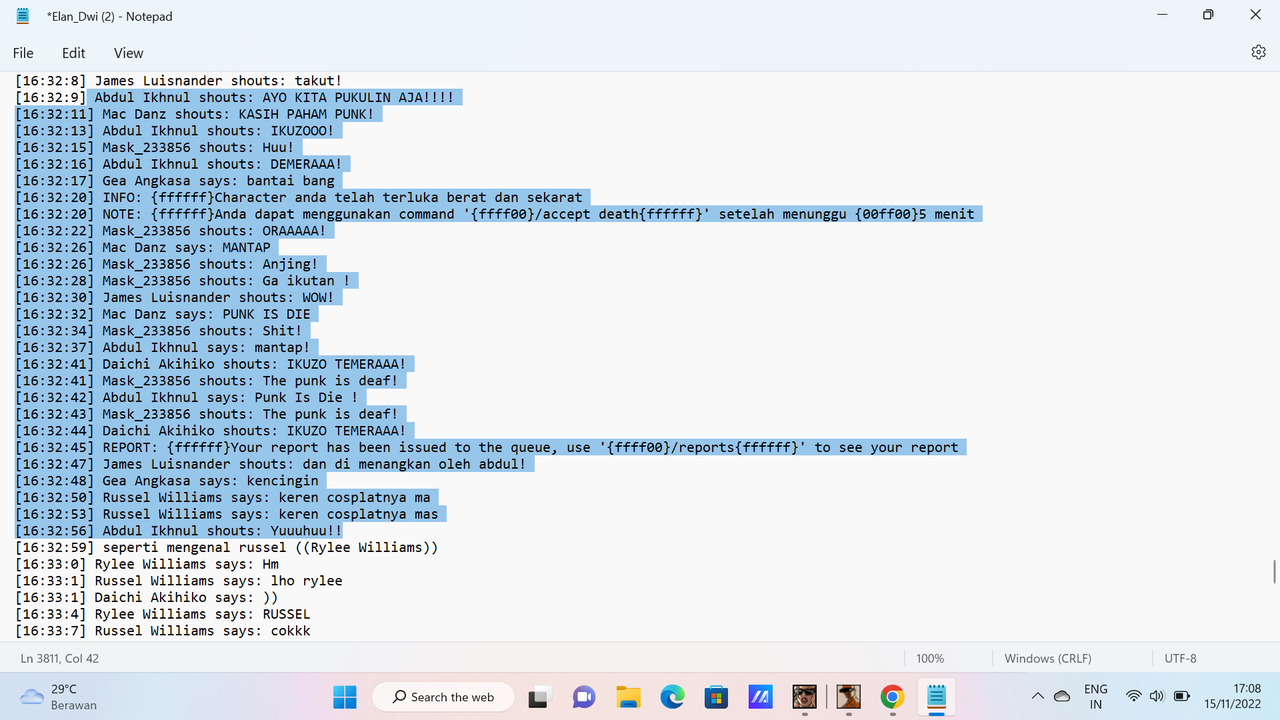The image size is (1280, 720).
Task: Click line 'Mask_233856 shouts: Shit!'
Action: (x=158, y=330)
